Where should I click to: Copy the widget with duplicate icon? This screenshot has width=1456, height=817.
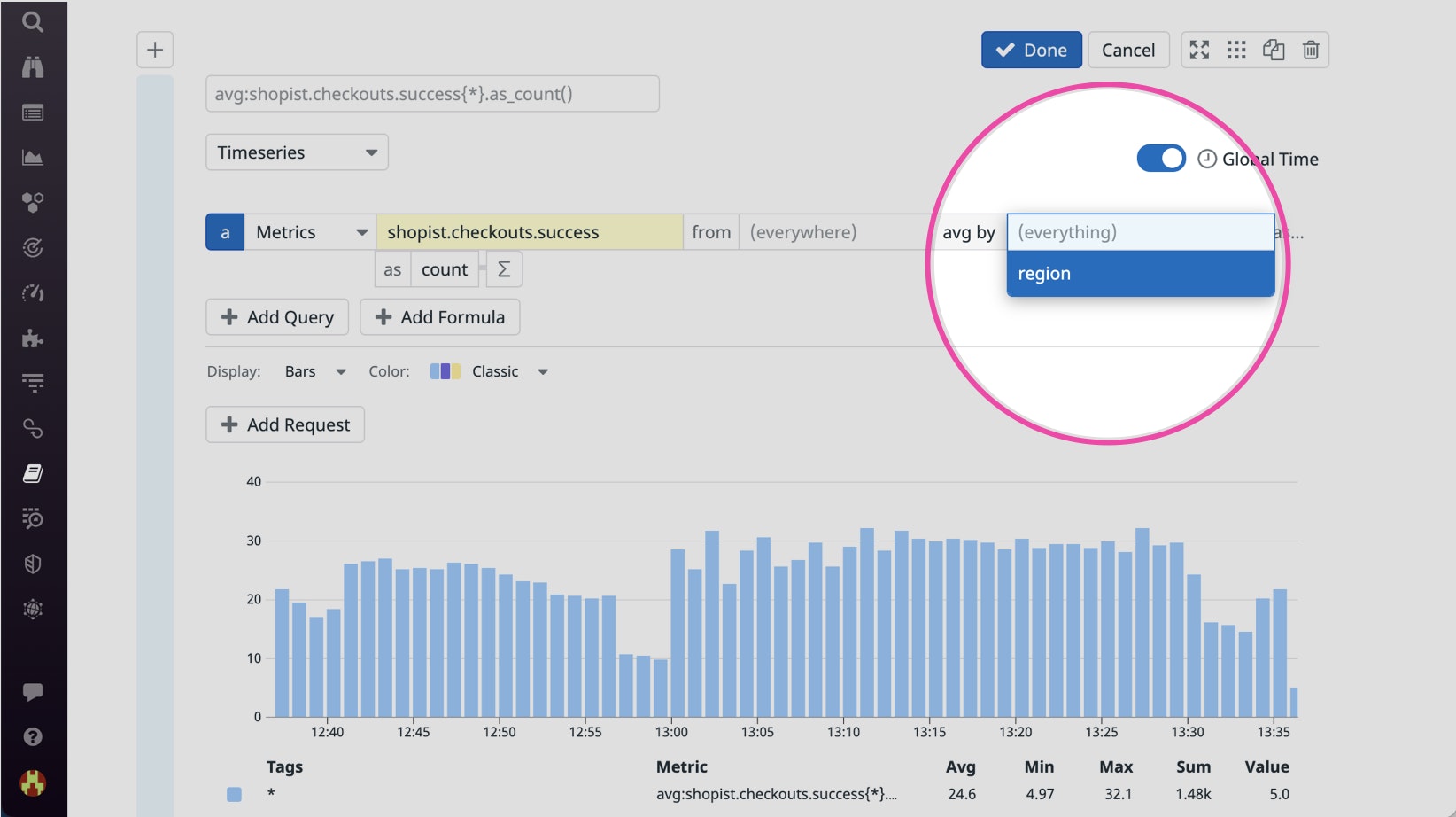point(1274,50)
